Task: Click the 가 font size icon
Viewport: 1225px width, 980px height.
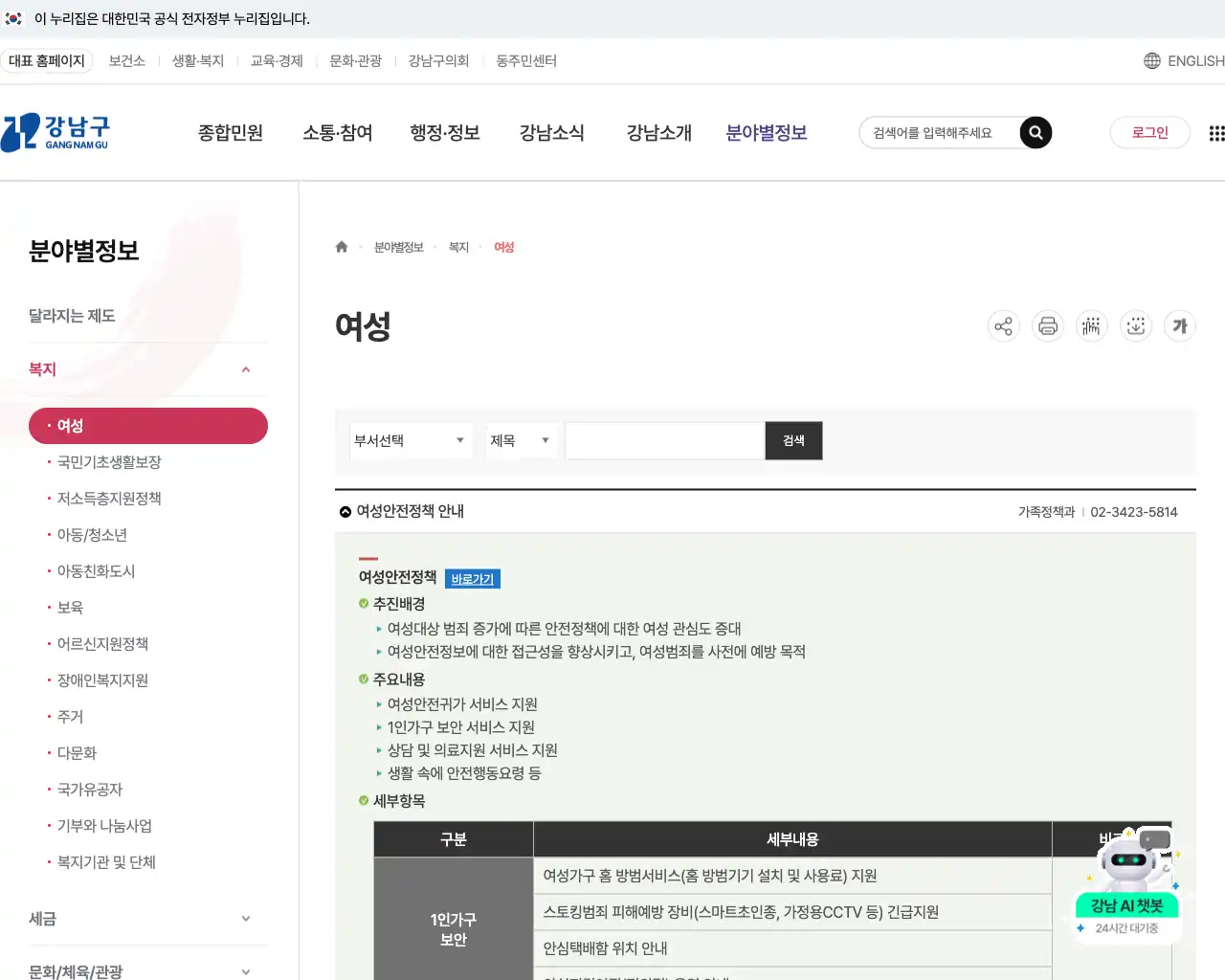Action: [x=1180, y=326]
